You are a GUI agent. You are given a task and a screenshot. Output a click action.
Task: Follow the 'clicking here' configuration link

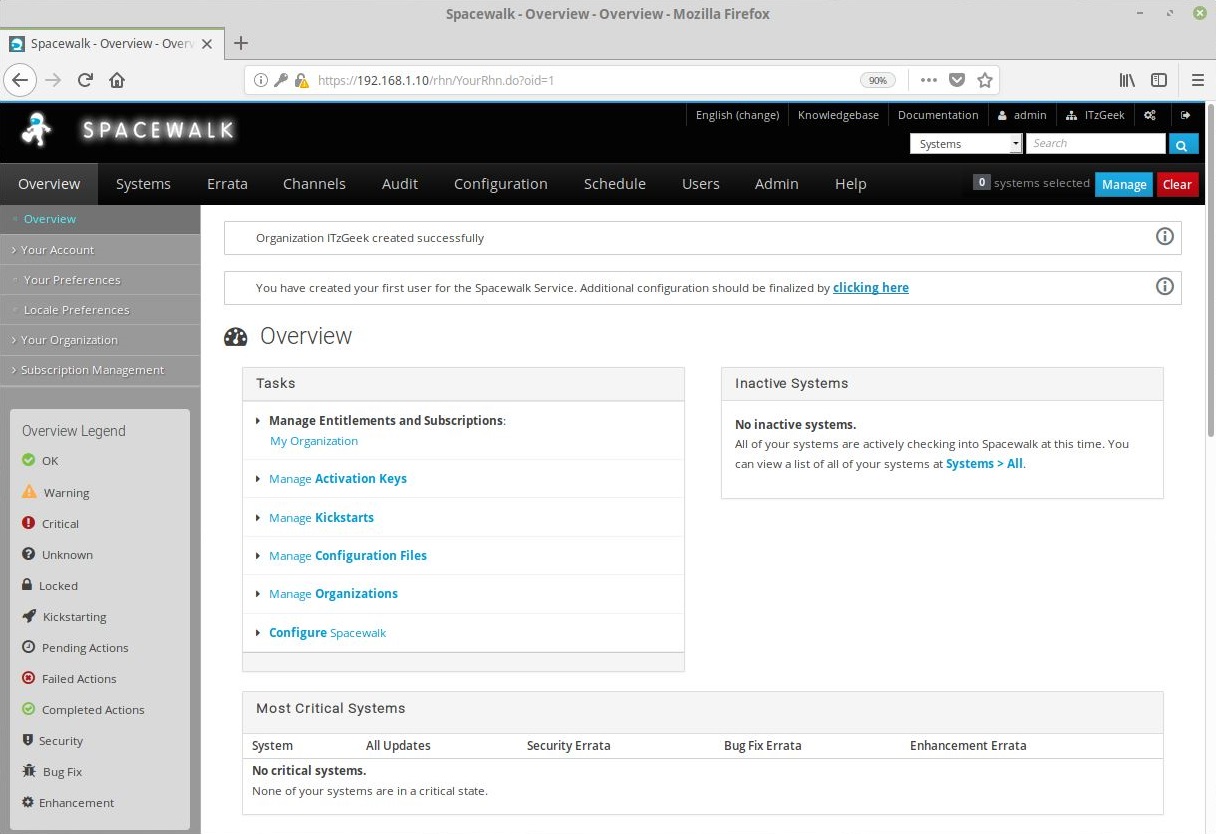click(871, 288)
